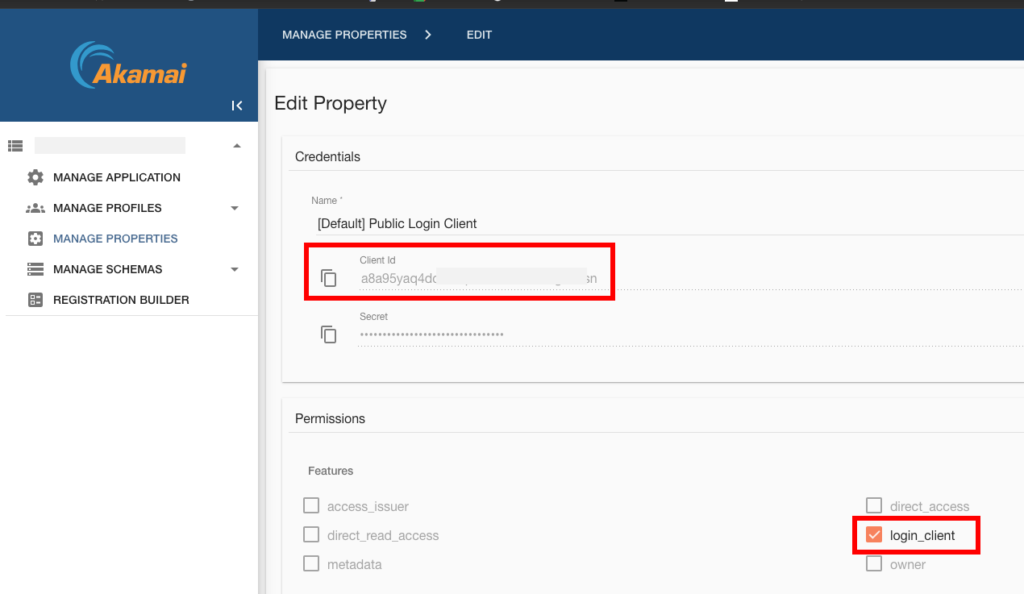
Task: Collapse the application list arrow in sidebar
Action: [x=236, y=146]
